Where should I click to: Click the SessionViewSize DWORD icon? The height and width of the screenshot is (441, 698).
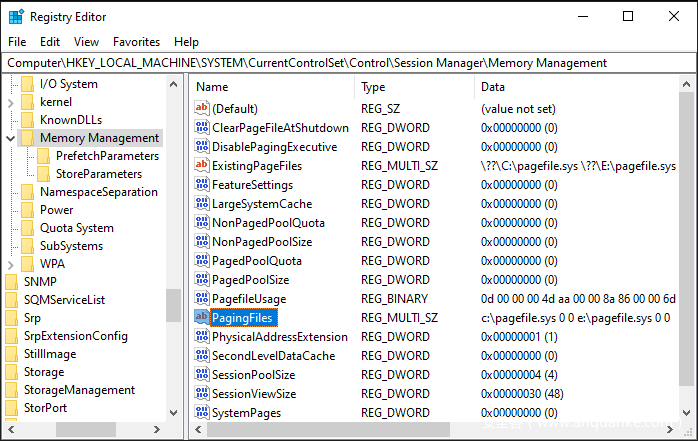click(202, 393)
